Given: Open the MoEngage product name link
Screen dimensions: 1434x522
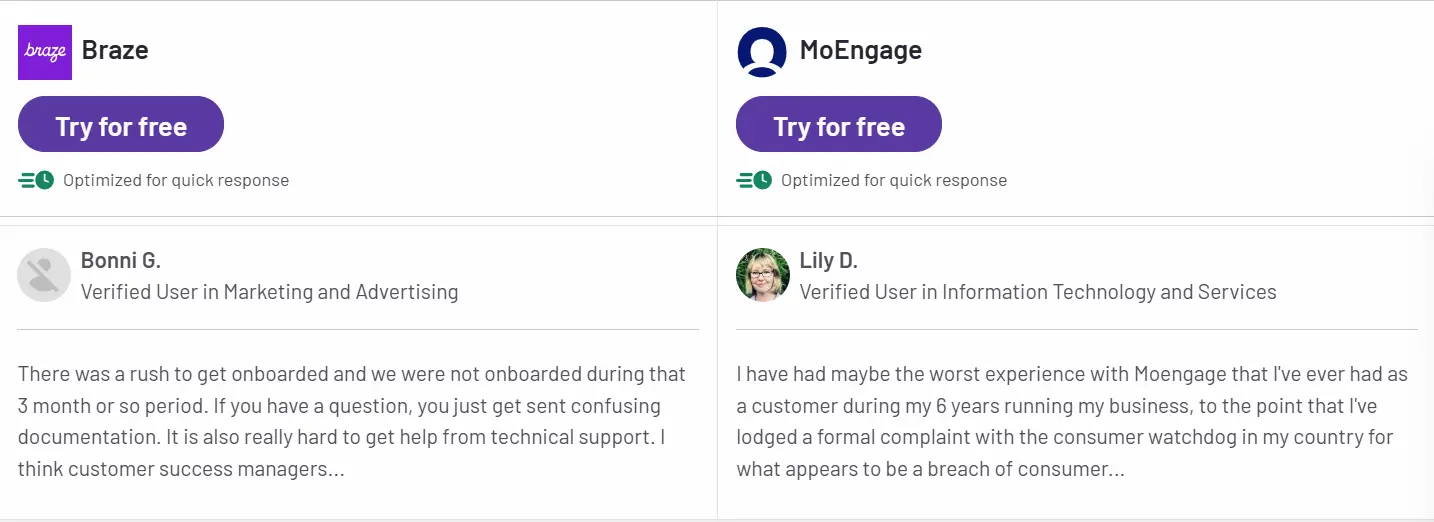Looking at the screenshot, I should click(x=860, y=50).
